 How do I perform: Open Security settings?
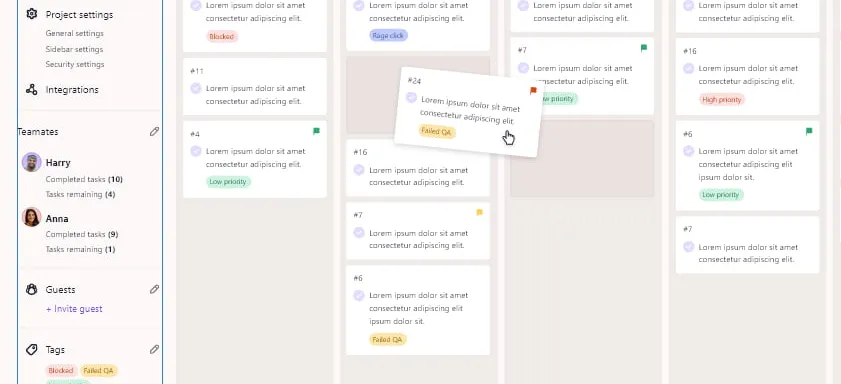[75, 64]
